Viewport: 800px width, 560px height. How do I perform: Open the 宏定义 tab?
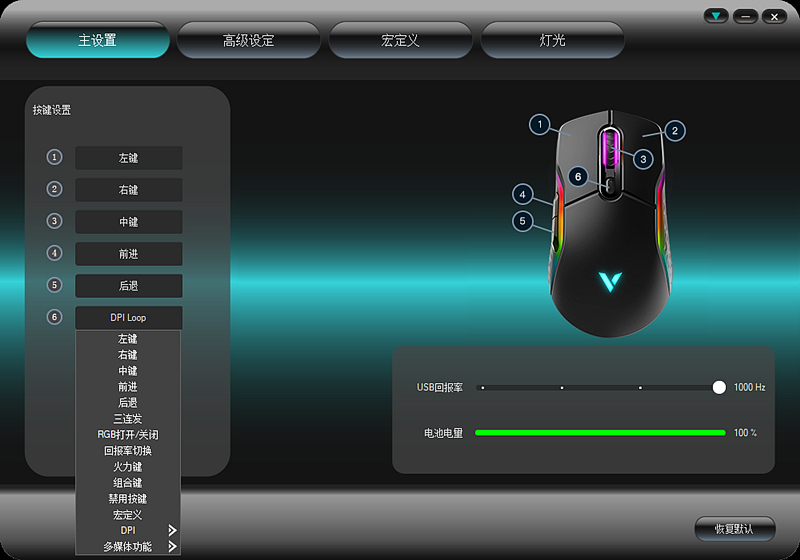[400, 40]
